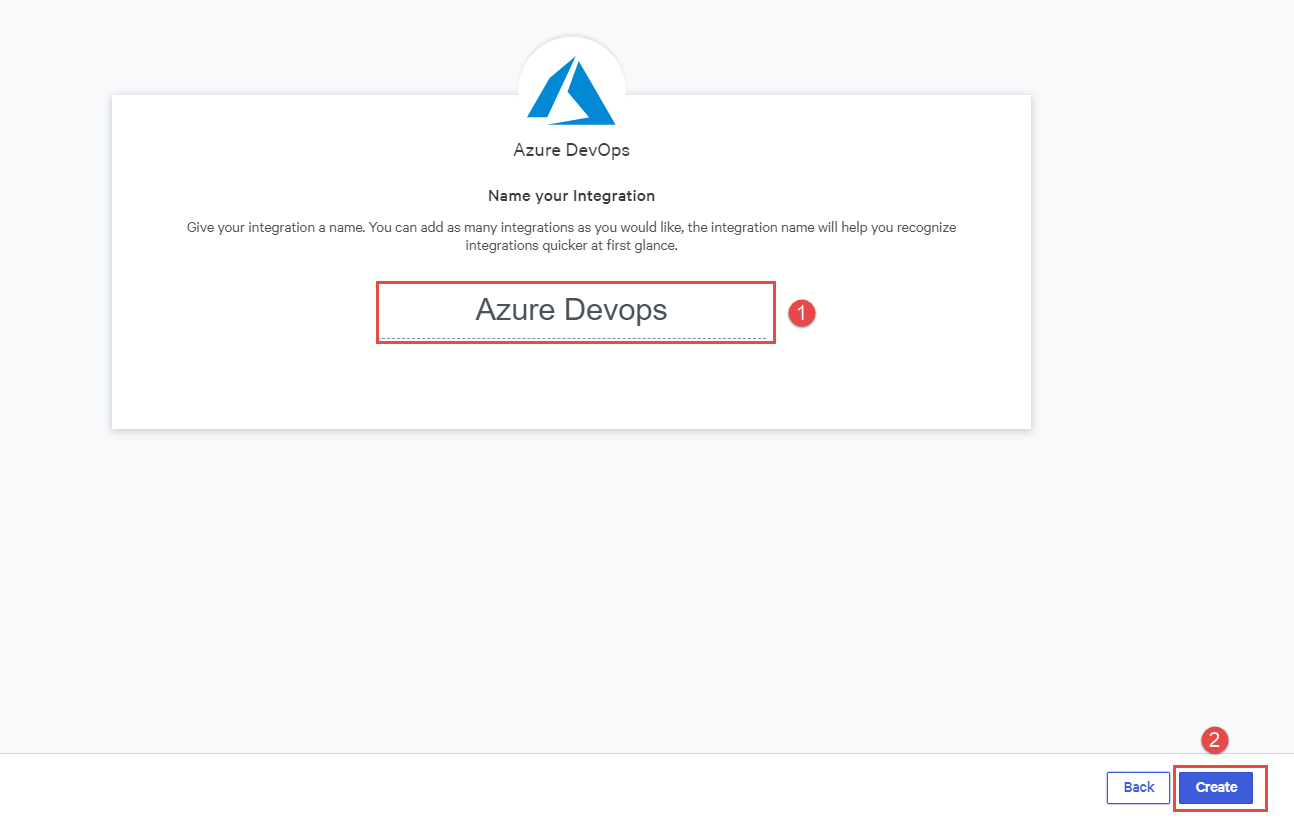This screenshot has height=821, width=1294.
Task: Go back with the Back button
Action: click(1139, 787)
